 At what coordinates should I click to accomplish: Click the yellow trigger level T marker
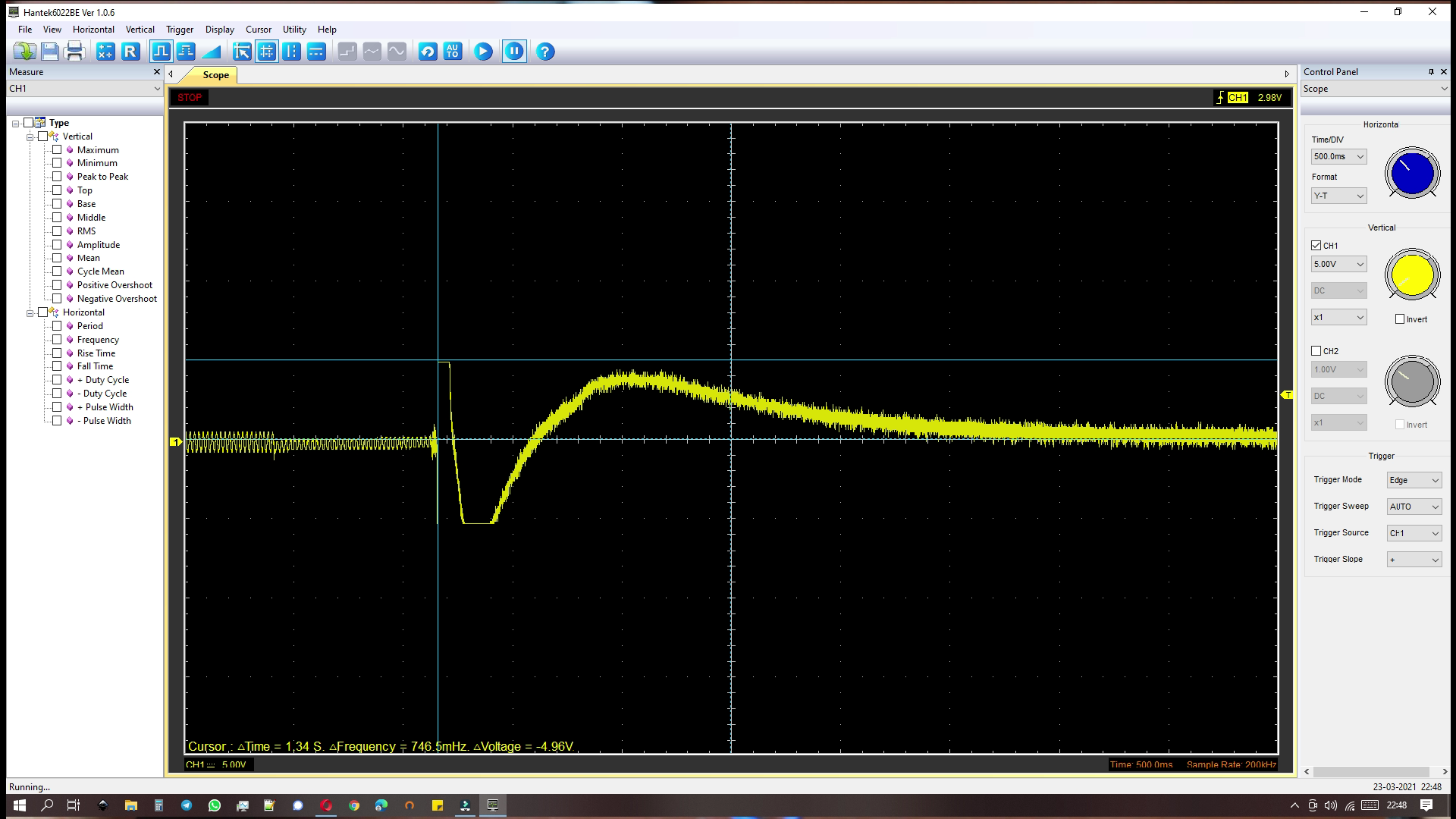click(x=1287, y=395)
